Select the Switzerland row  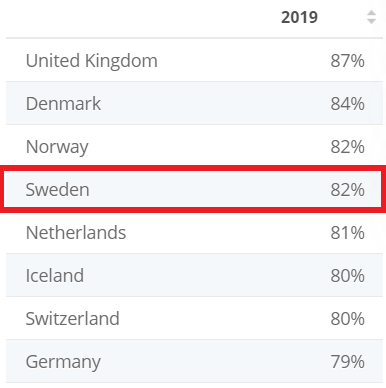tap(194, 318)
